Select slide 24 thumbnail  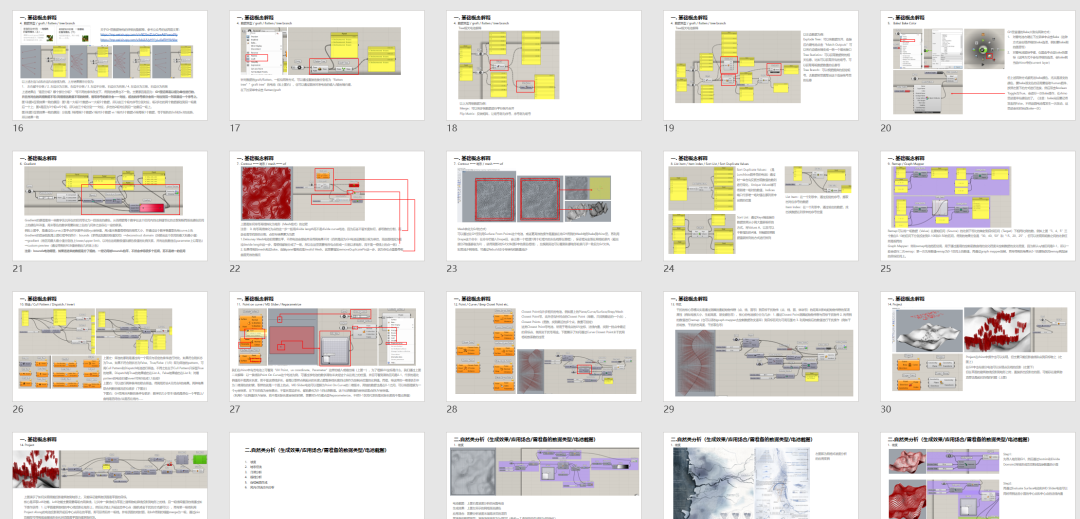[x=757, y=205]
